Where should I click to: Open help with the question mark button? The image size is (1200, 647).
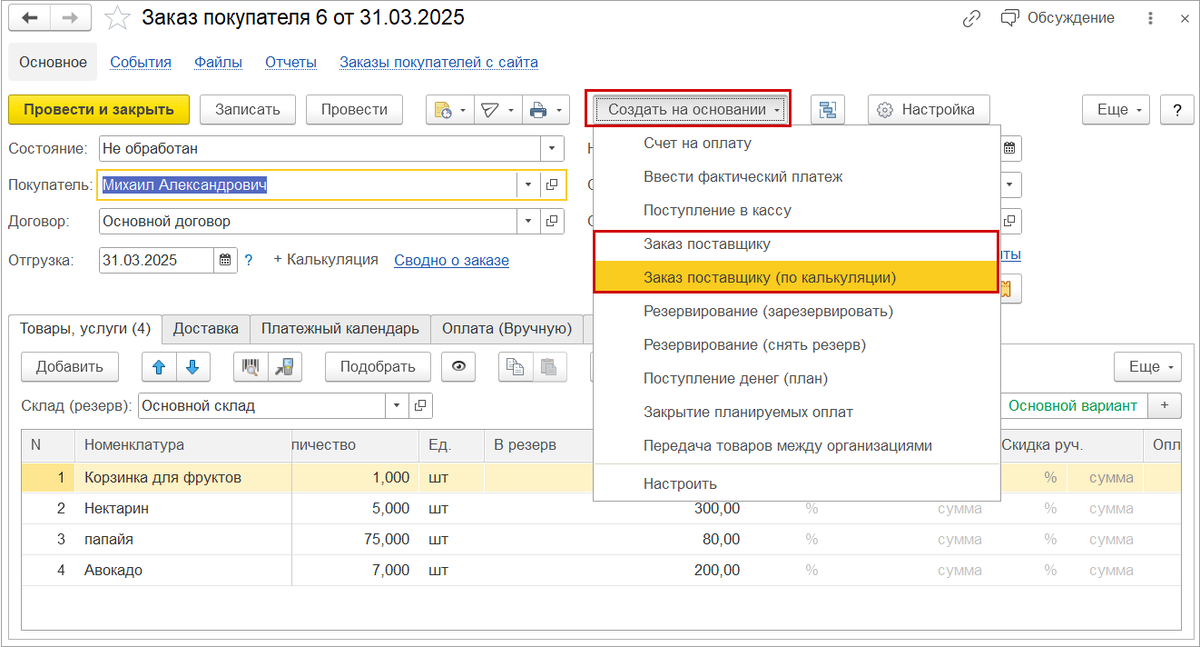coord(1177,110)
